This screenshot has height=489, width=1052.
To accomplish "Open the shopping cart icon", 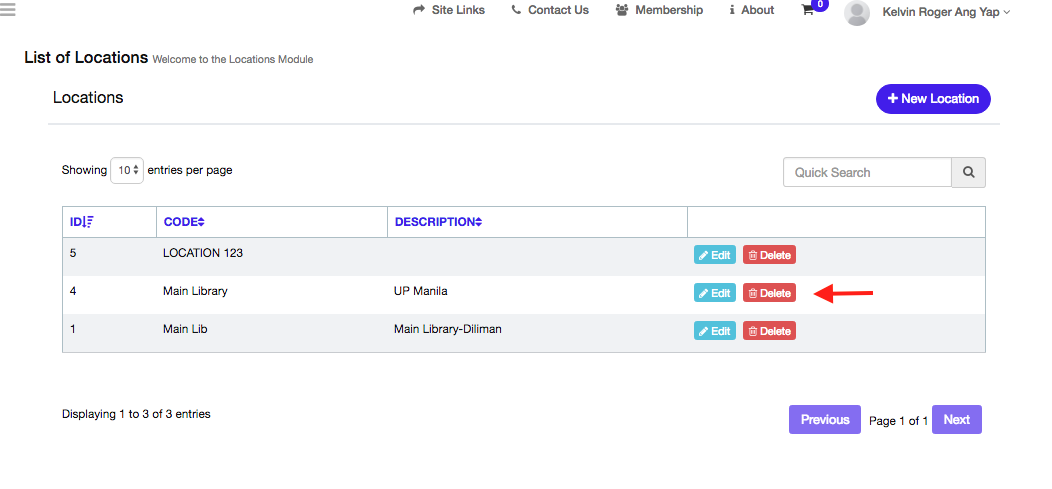I will (x=808, y=10).
